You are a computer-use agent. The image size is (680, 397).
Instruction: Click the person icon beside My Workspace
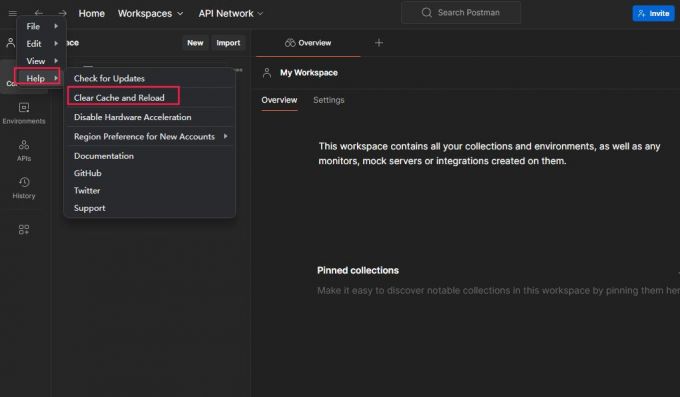(267, 73)
